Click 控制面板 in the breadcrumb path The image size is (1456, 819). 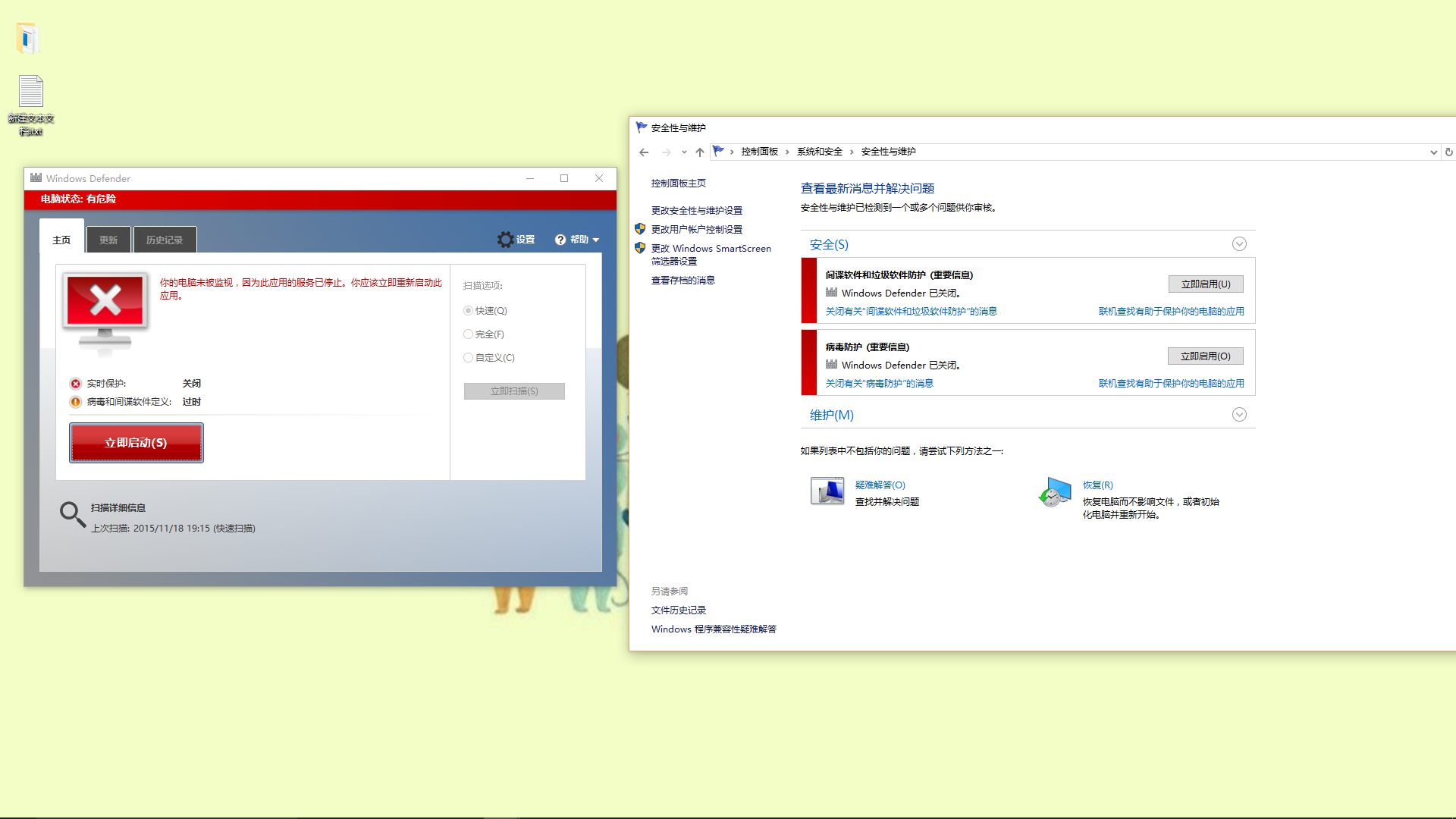click(760, 152)
